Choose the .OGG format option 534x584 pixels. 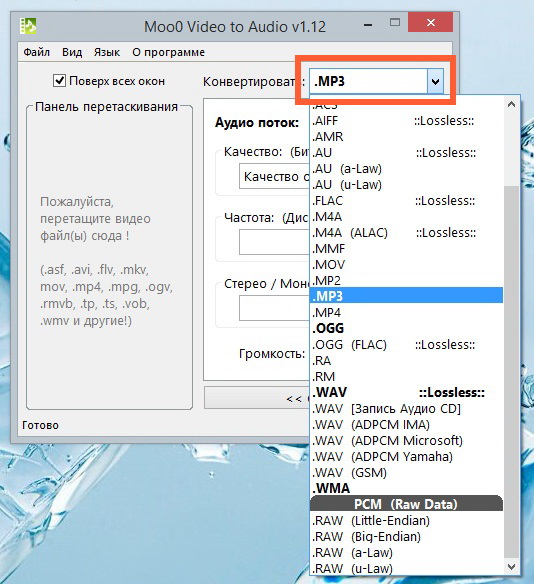click(x=406, y=328)
